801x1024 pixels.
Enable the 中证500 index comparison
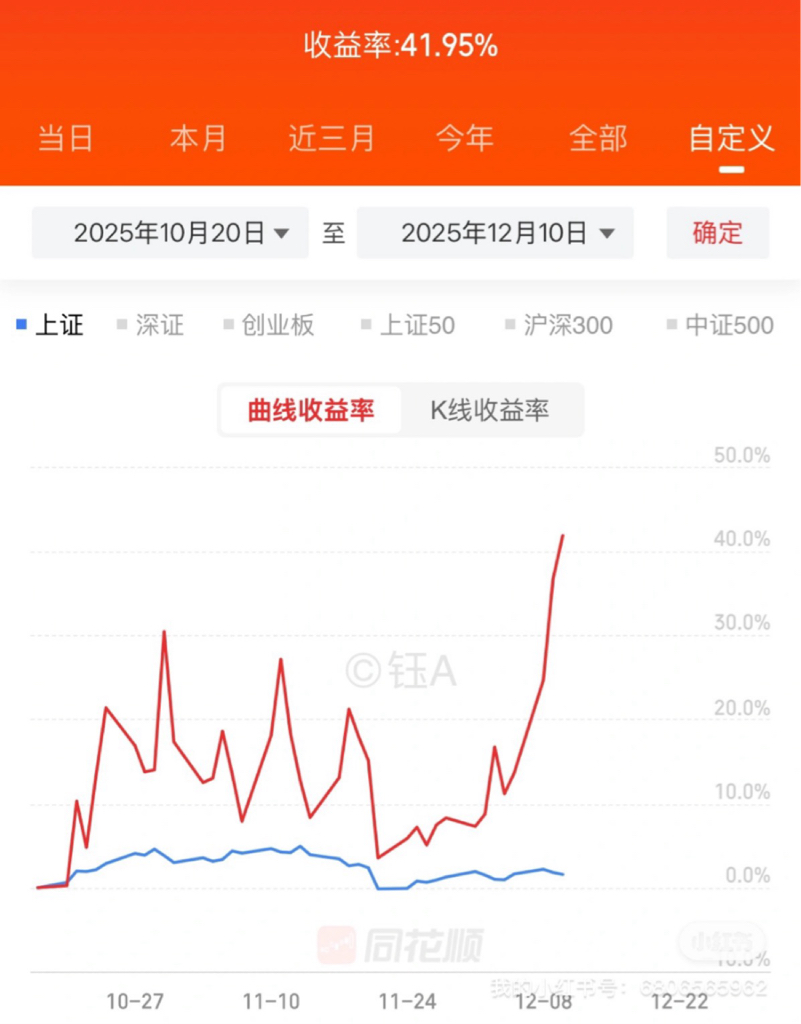tap(720, 325)
